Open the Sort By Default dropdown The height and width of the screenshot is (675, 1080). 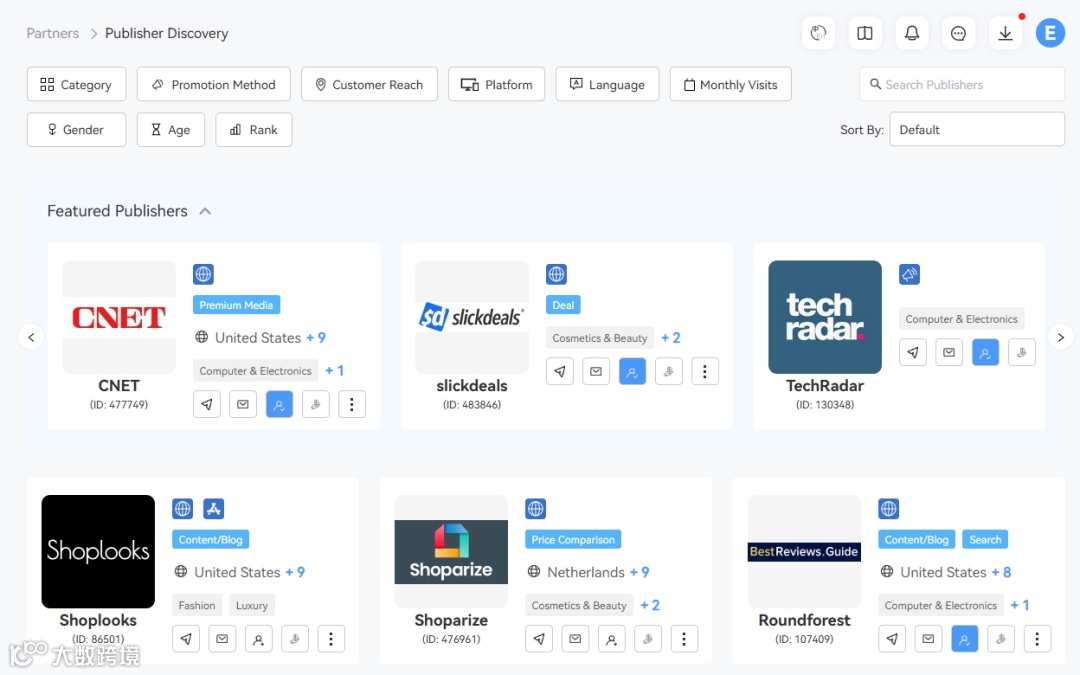tap(977, 129)
